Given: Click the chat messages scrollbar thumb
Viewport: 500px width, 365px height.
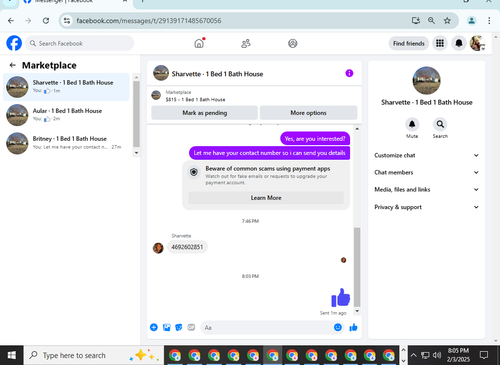Looking at the screenshot, I should click(x=357, y=267).
